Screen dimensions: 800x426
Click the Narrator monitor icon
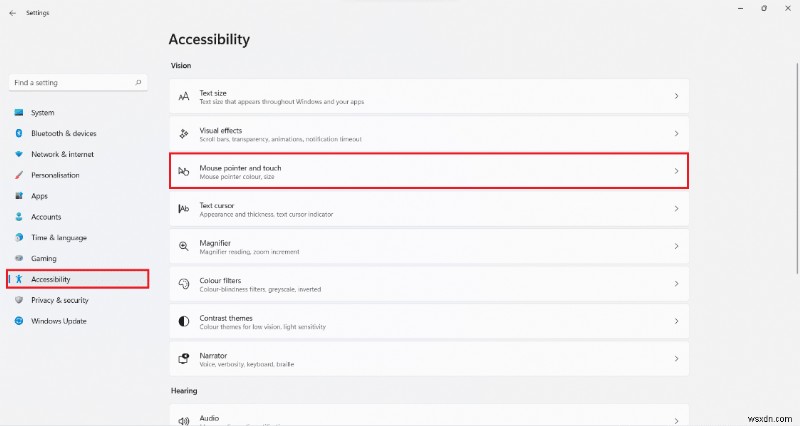tap(183, 358)
